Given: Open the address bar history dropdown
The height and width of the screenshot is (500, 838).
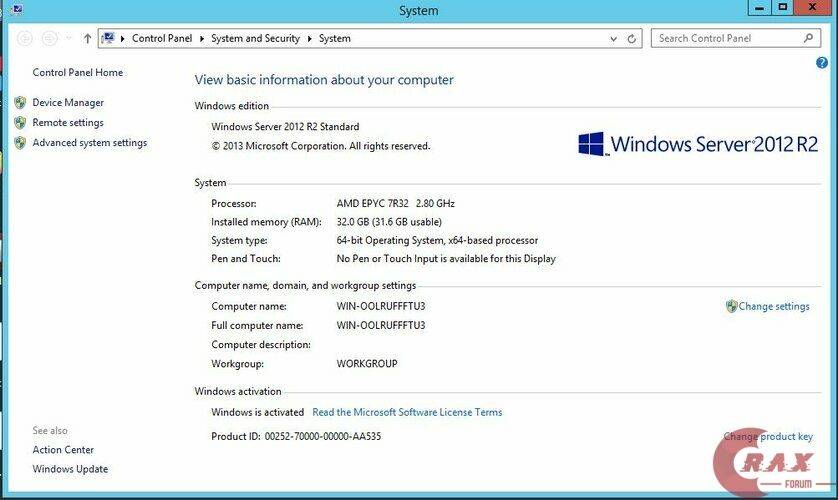Looking at the screenshot, I should pyautogui.click(x=614, y=39).
